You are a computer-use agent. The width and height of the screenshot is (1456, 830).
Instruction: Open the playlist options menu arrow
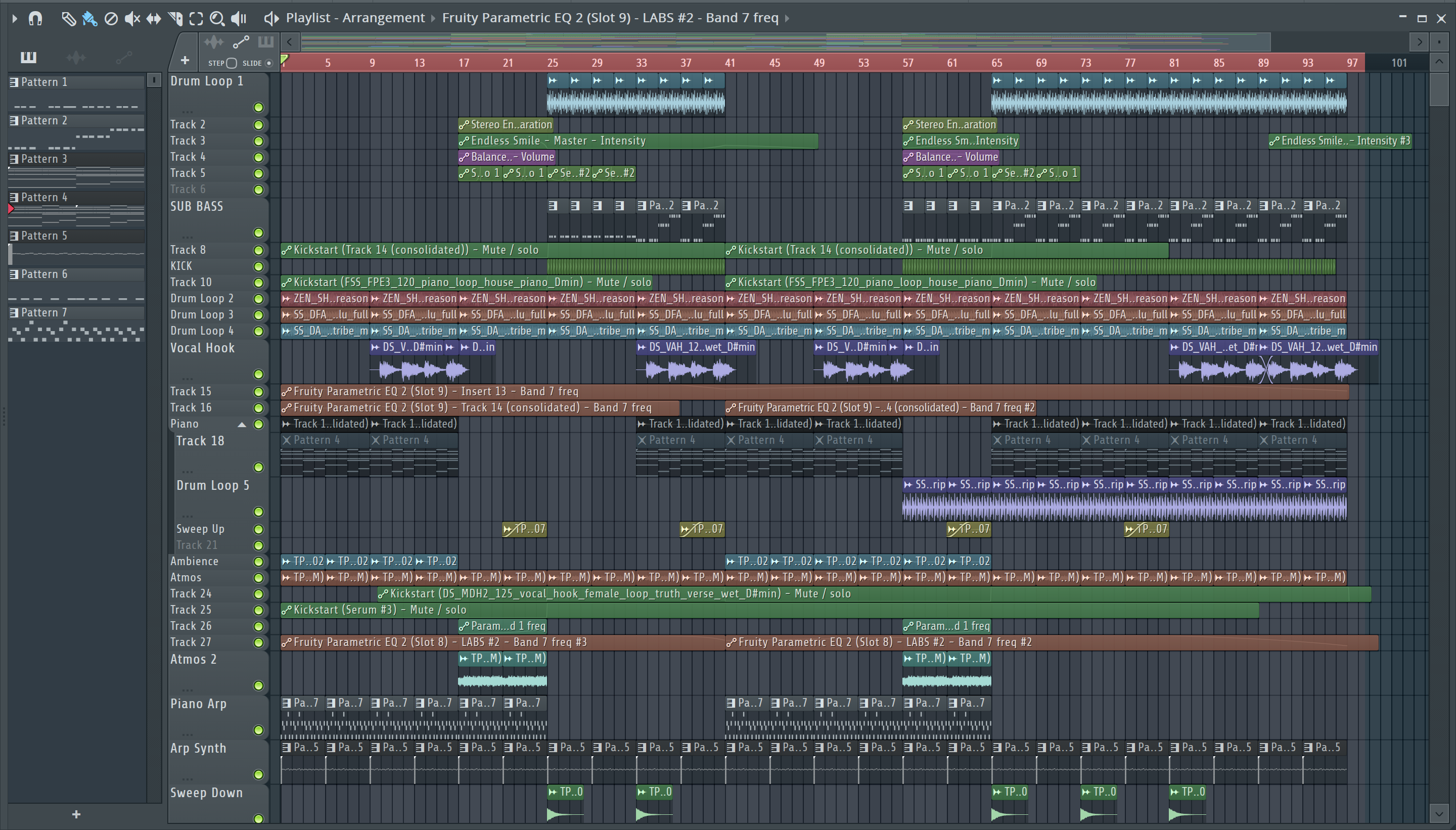click(x=15, y=18)
